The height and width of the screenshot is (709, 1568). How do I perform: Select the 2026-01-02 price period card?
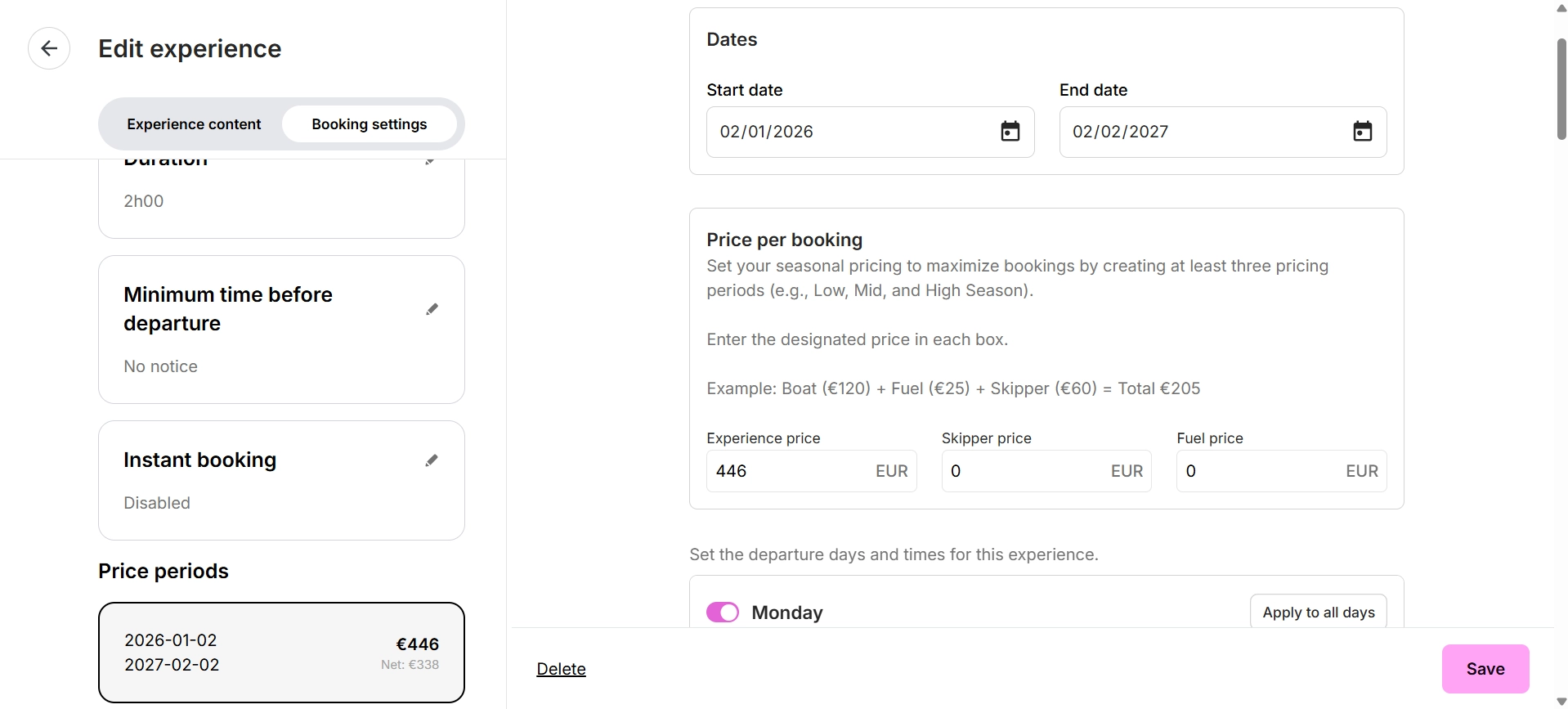(281, 653)
